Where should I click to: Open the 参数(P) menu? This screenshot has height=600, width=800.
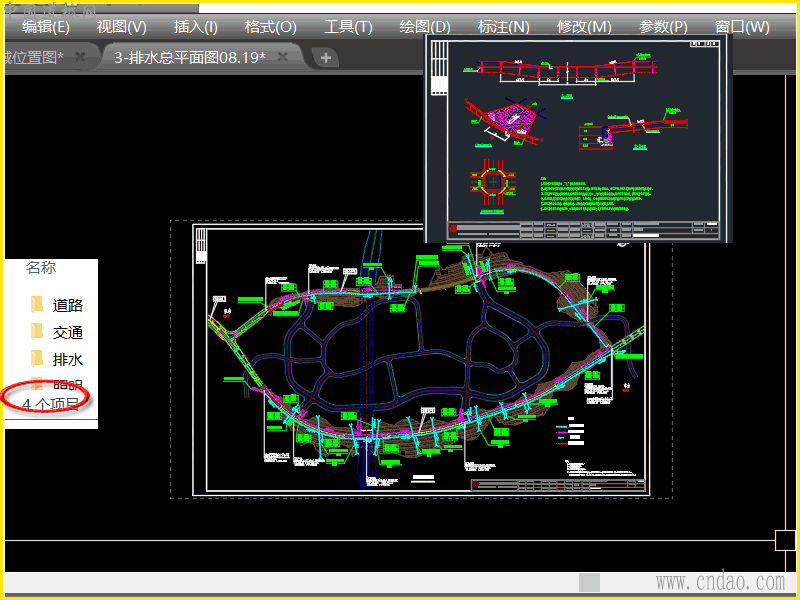pos(663,27)
